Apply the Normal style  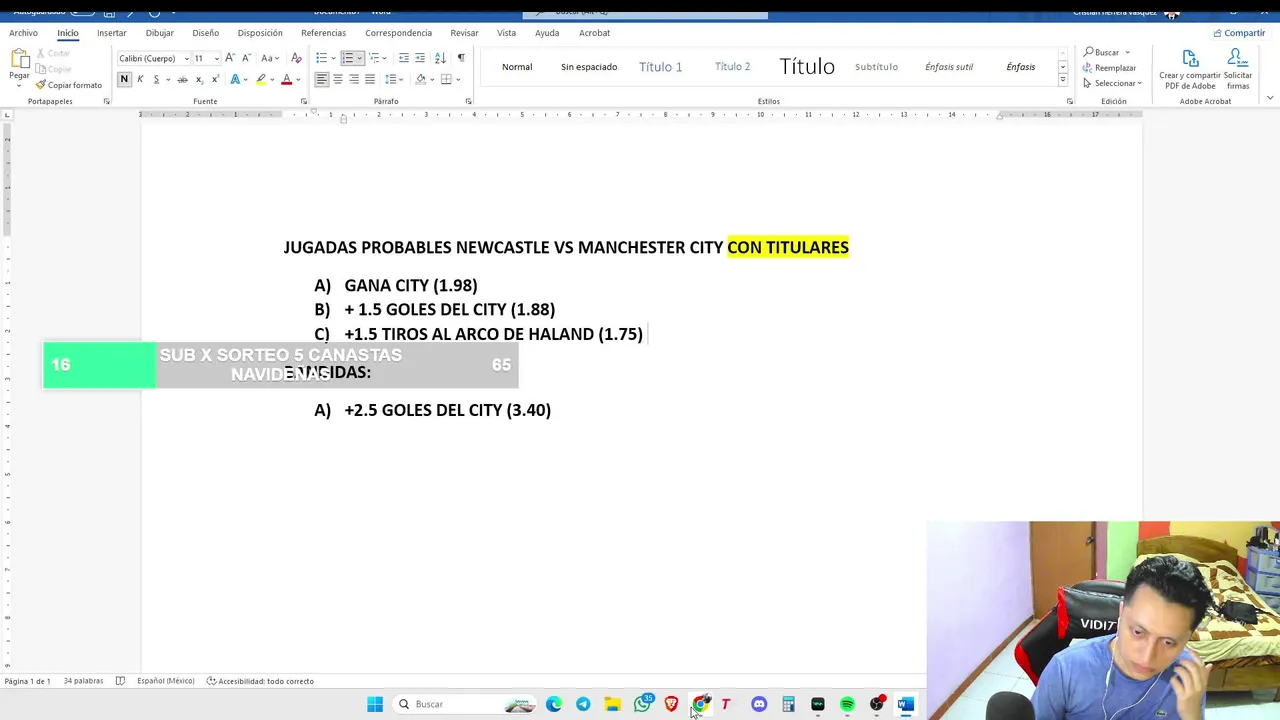pos(517,67)
